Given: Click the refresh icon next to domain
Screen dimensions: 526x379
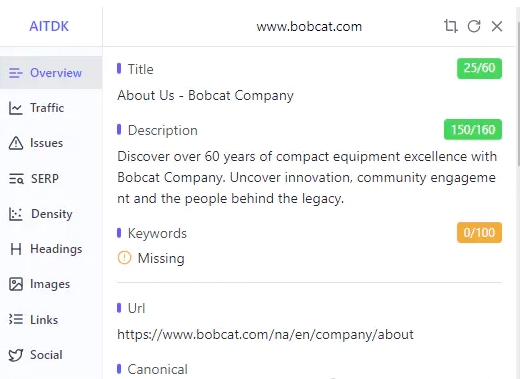Looking at the screenshot, I should pos(474,26).
